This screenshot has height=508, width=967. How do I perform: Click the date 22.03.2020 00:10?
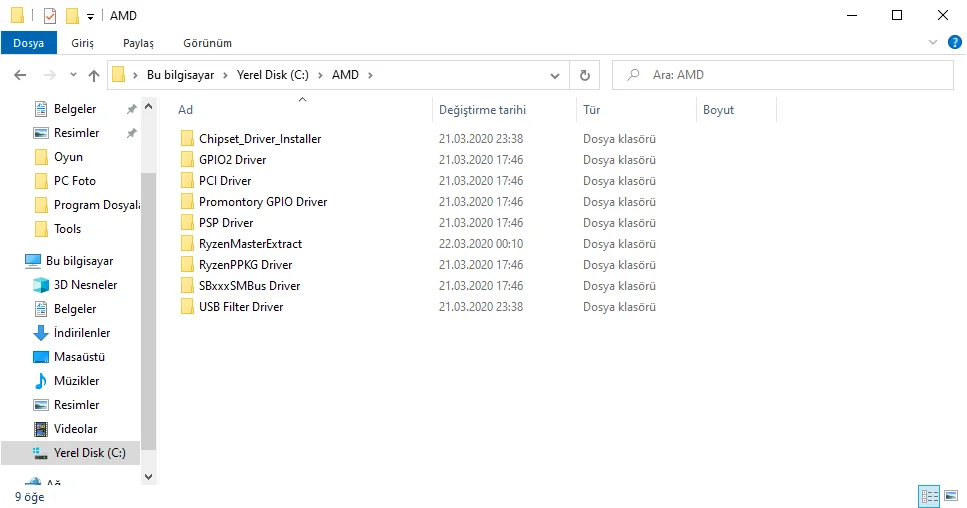click(481, 244)
